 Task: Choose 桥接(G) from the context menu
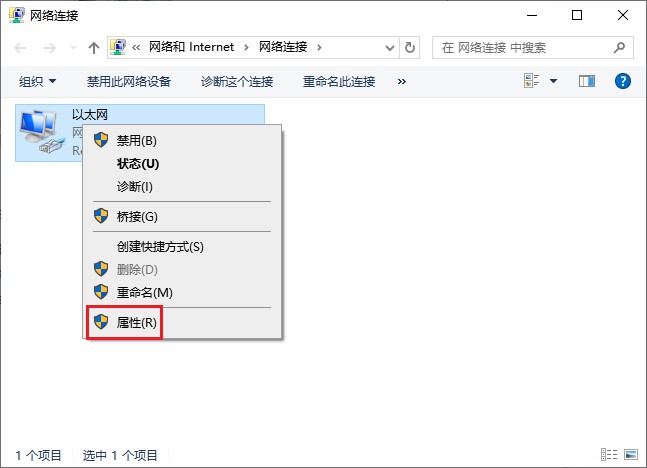[182, 216]
